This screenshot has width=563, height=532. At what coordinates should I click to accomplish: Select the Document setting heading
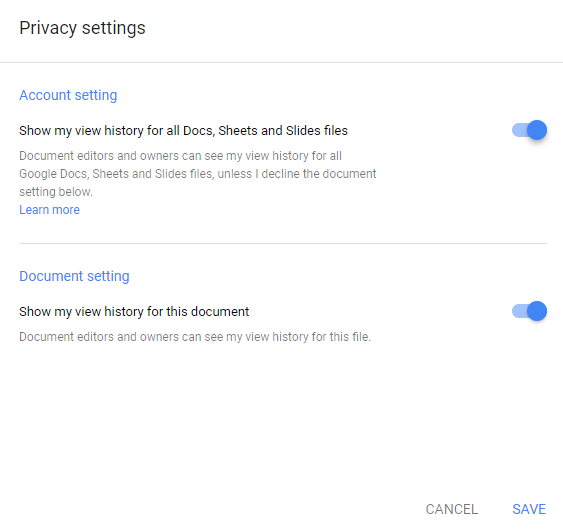[x=74, y=276]
